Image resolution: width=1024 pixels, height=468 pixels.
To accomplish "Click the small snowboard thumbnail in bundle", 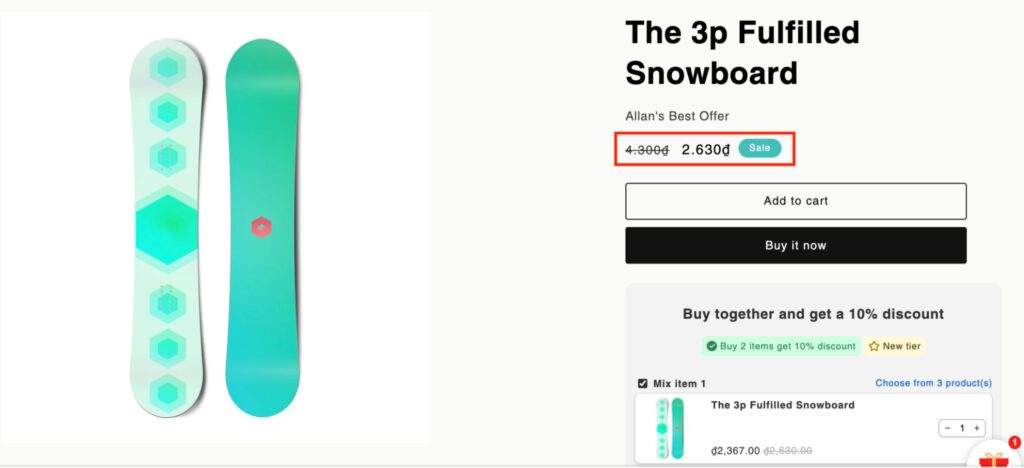I will 669,428.
